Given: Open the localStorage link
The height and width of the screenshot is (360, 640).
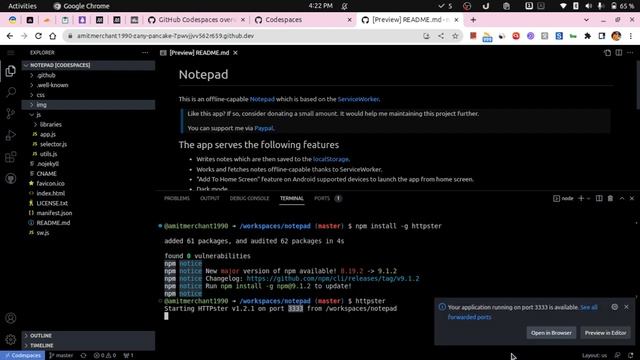Looking at the screenshot, I should 331,159.
